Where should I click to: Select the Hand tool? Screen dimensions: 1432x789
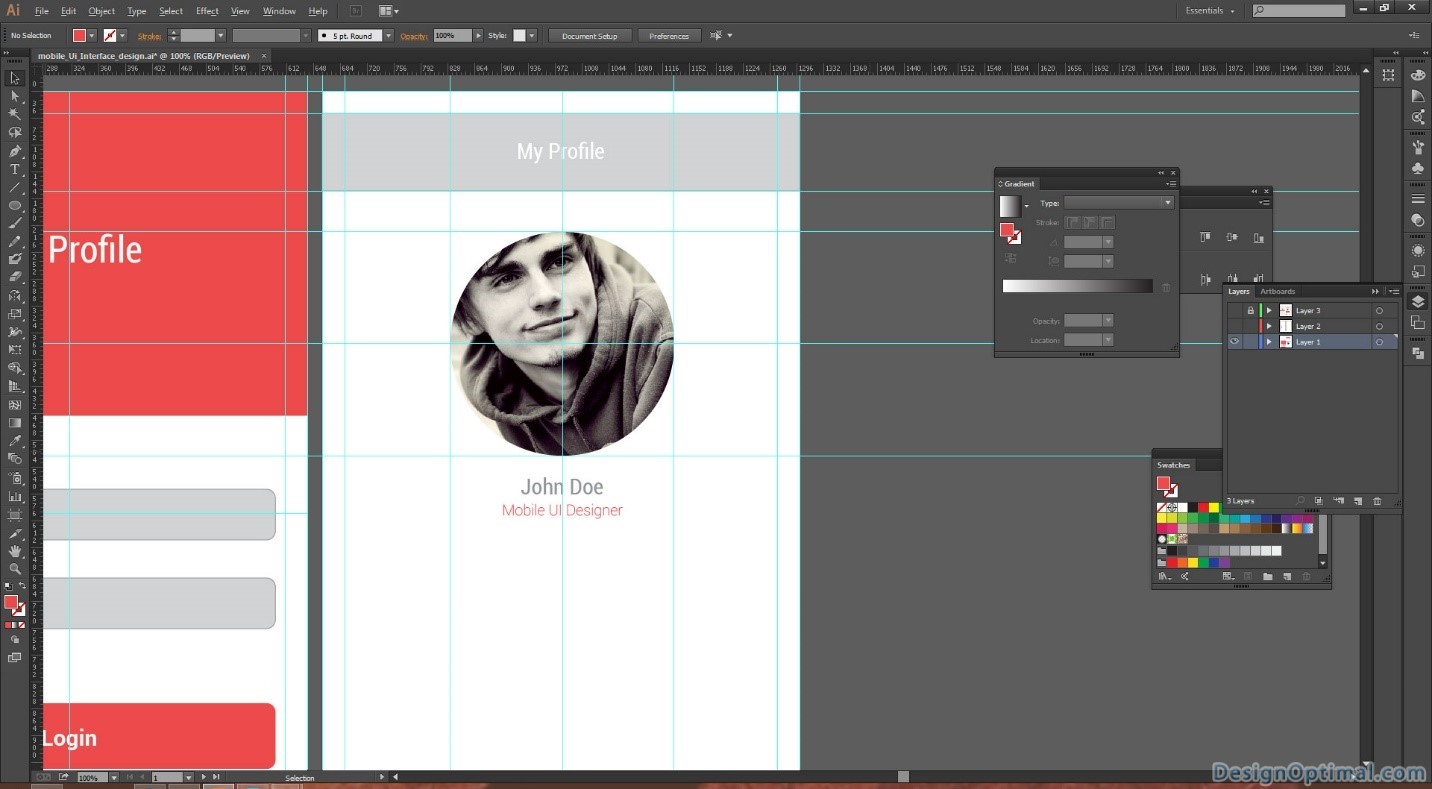tap(15, 551)
